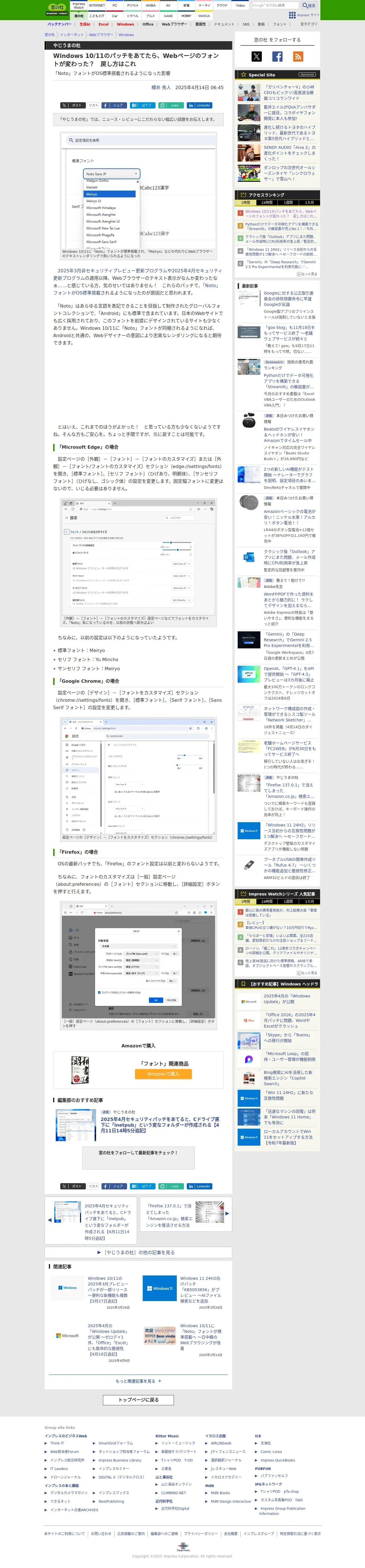This screenshot has height=1568, width=365.
Task: Open Excel in category menu
Action: tap(103, 24)
